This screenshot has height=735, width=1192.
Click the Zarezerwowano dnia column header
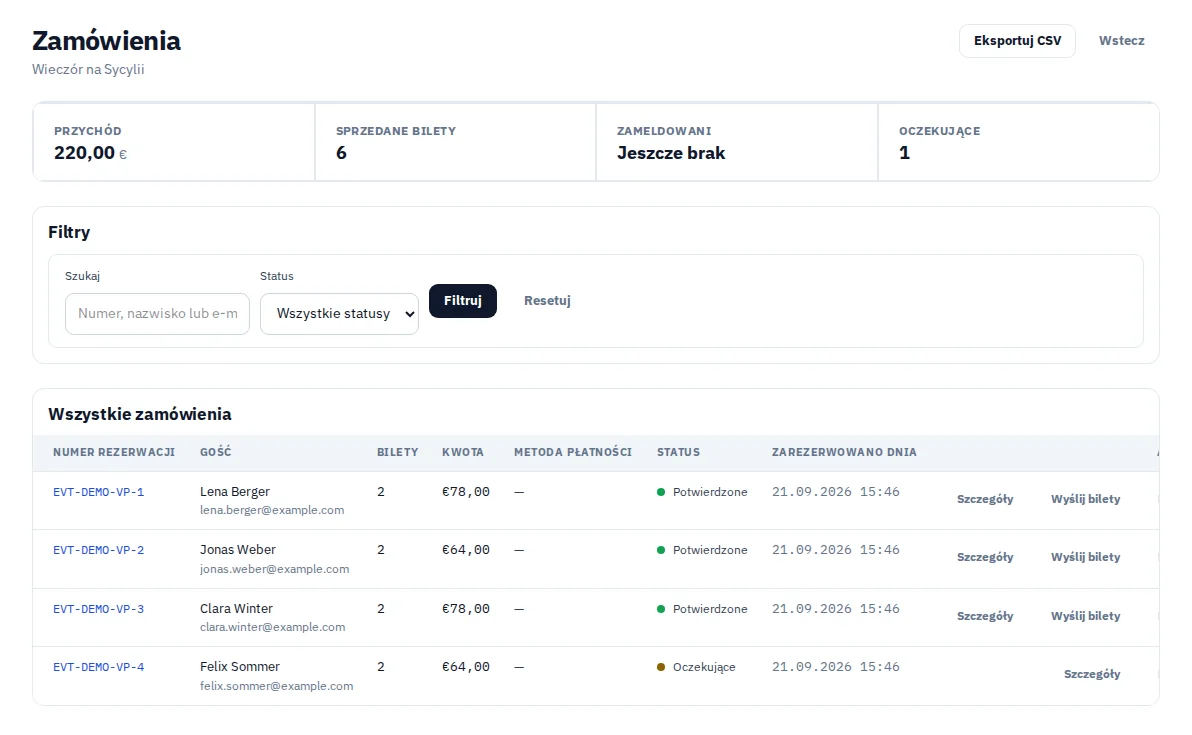[x=844, y=452]
